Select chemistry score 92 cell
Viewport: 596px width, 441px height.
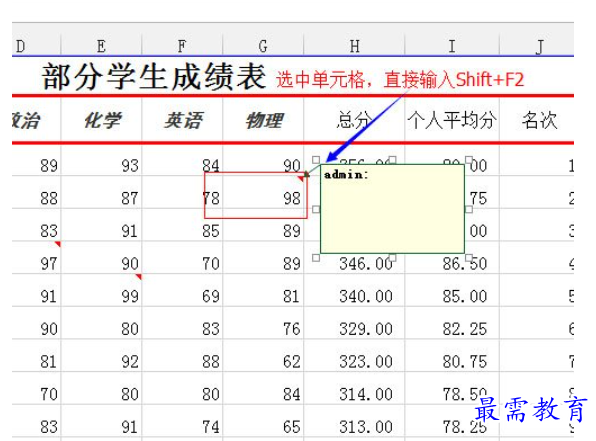coord(101,356)
